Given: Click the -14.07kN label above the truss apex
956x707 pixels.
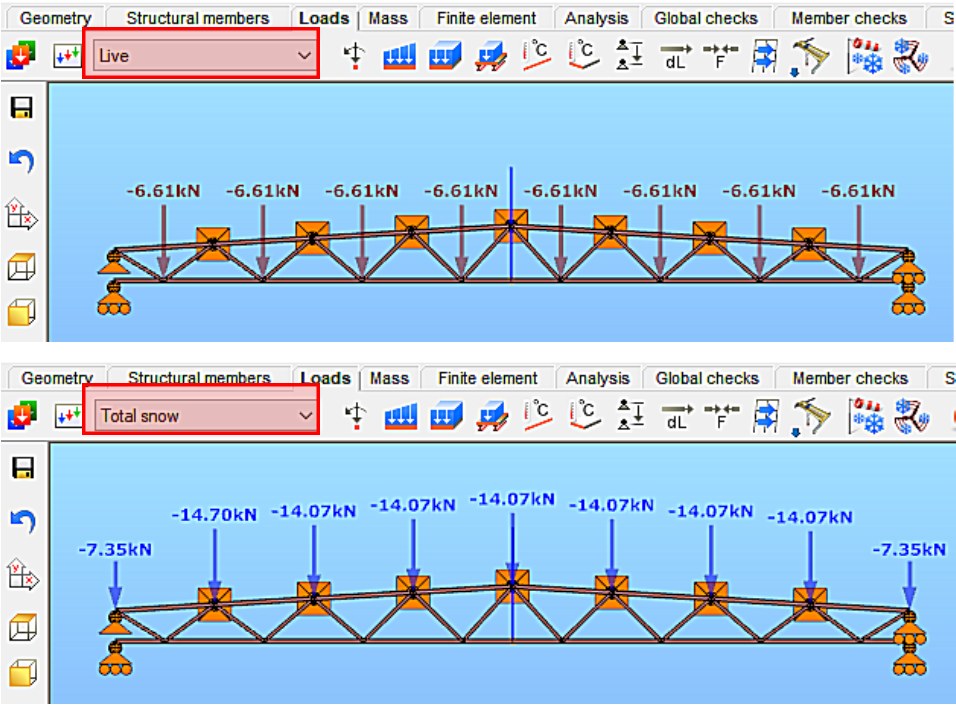Looking at the screenshot, I should pyautogui.click(x=512, y=500).
